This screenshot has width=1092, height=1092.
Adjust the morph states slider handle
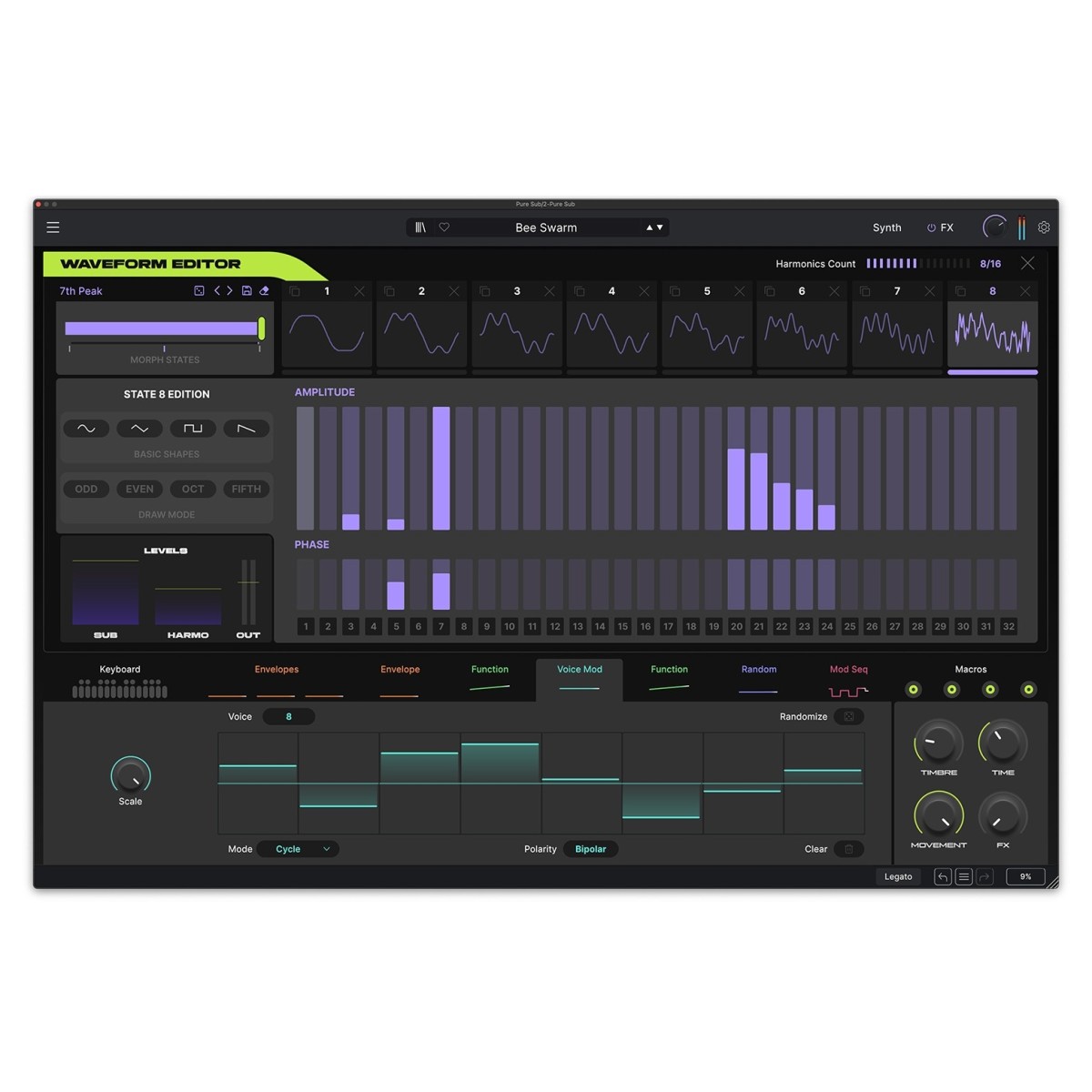[x=262, y=329]
